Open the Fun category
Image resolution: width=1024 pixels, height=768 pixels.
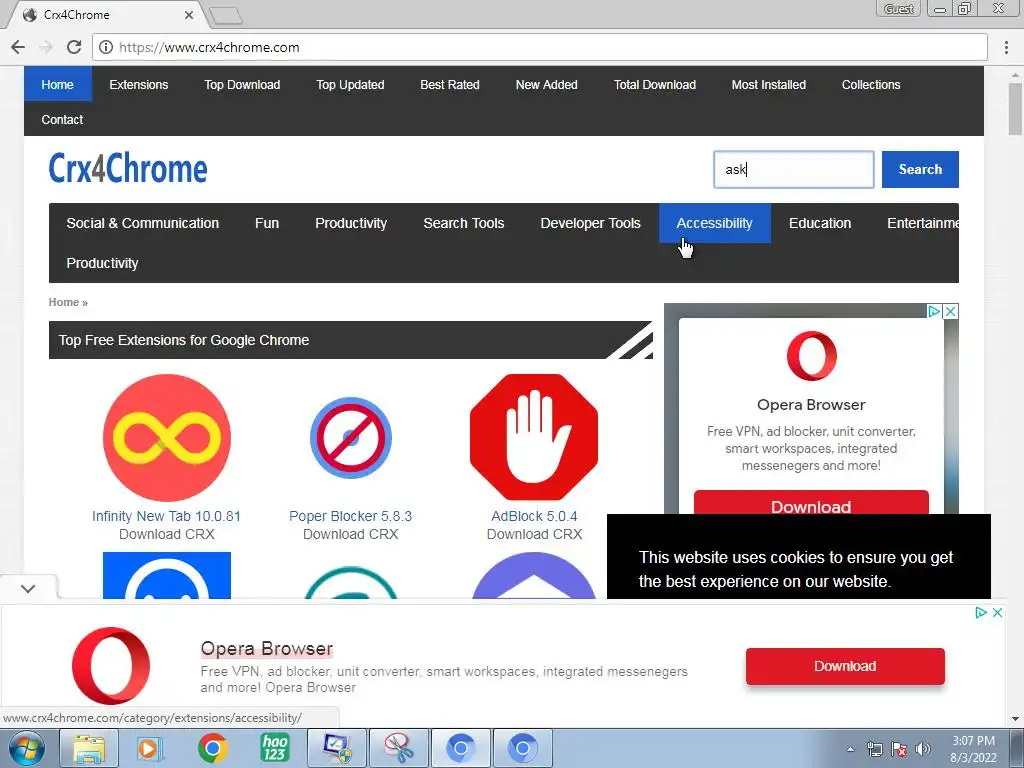[x=267, y=223]
